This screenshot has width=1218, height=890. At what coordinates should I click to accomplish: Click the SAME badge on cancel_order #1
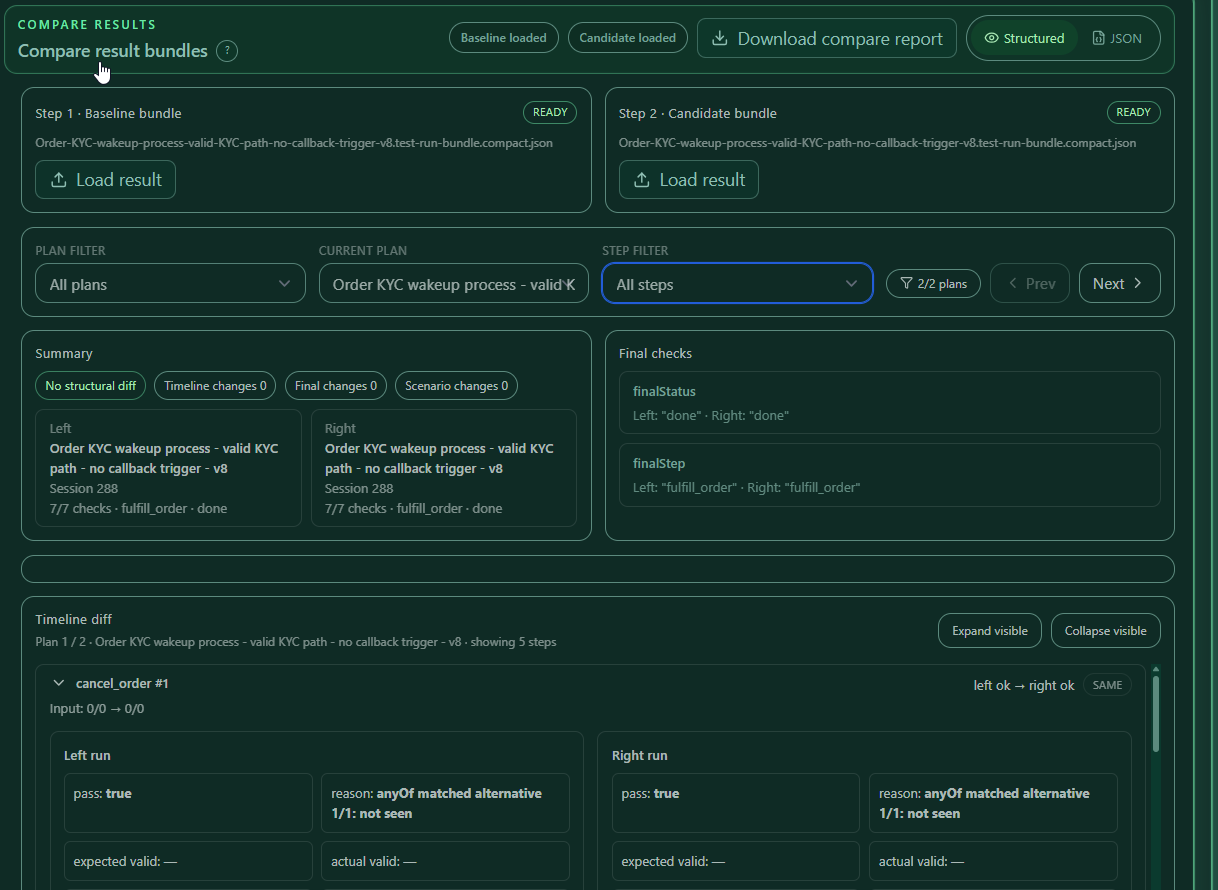point(1108,685)
